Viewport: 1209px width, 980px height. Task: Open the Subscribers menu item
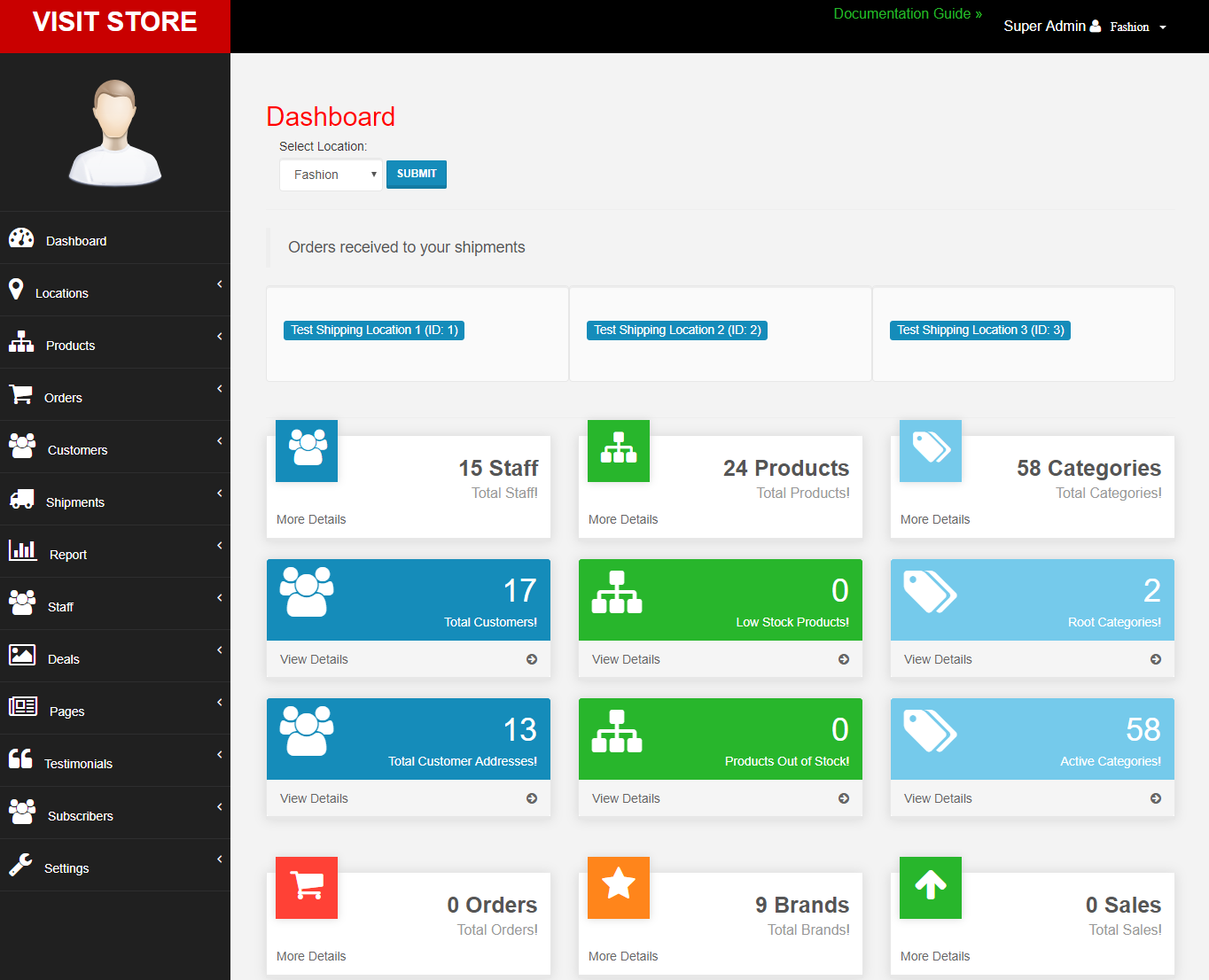point(80,815)
